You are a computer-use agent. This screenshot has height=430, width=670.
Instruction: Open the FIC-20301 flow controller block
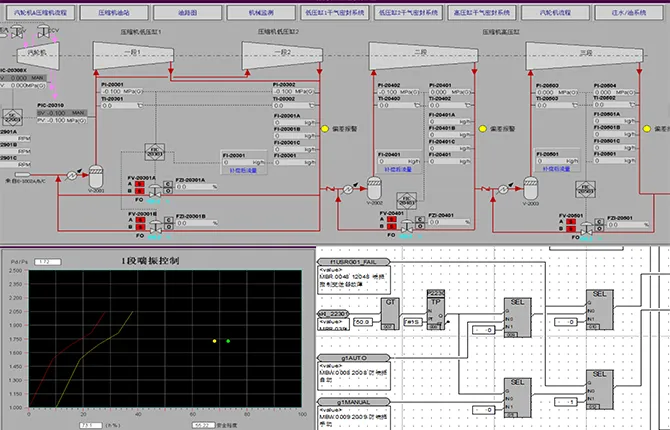(x=155, y=152)
